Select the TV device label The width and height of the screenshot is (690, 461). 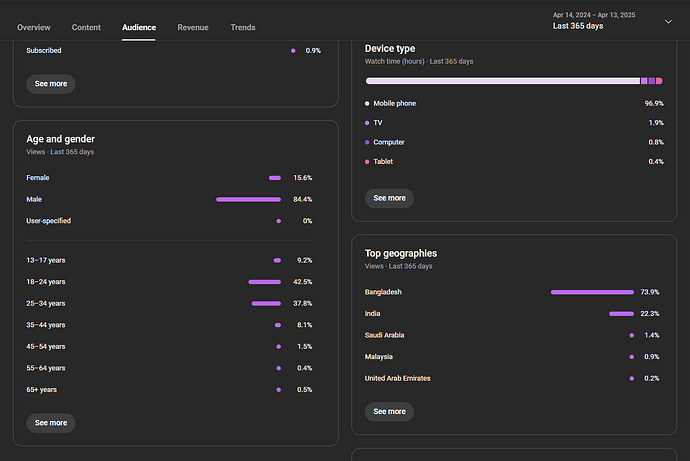pyautogui.click(x=378, y=123)
